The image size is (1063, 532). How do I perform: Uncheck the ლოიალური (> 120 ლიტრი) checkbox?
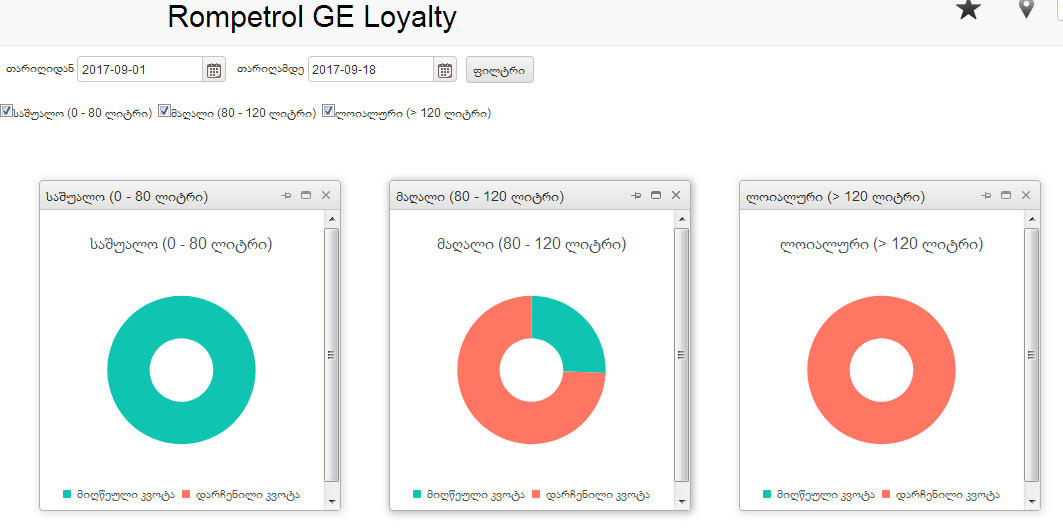pos(329,111)
